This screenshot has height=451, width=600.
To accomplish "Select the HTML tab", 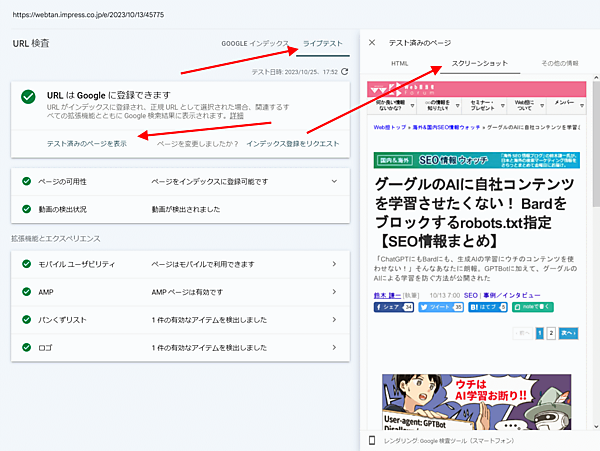I will coord(399,63).
